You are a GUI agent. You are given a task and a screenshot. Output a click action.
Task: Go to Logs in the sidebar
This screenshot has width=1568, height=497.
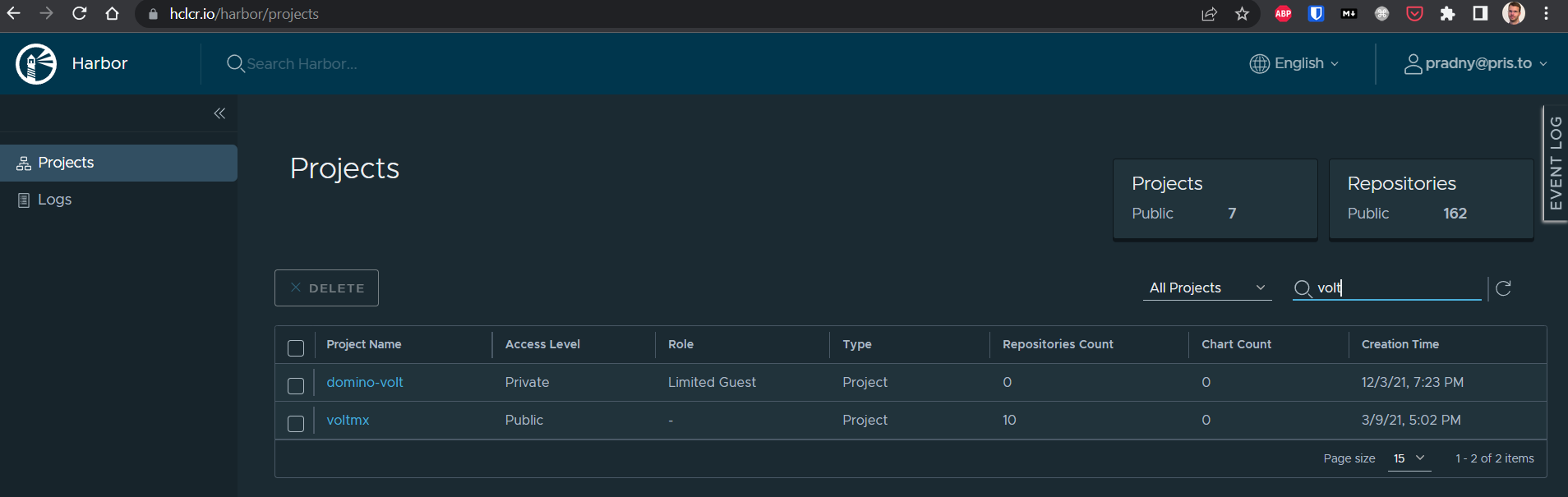pos(54,200)
